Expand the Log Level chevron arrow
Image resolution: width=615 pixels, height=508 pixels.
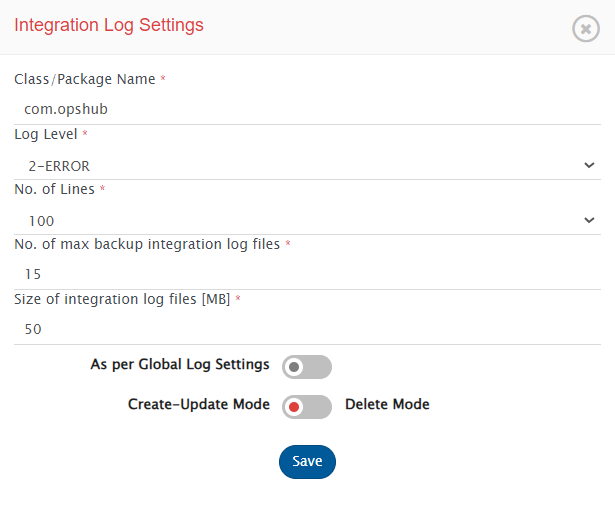(x=589, y=165)
